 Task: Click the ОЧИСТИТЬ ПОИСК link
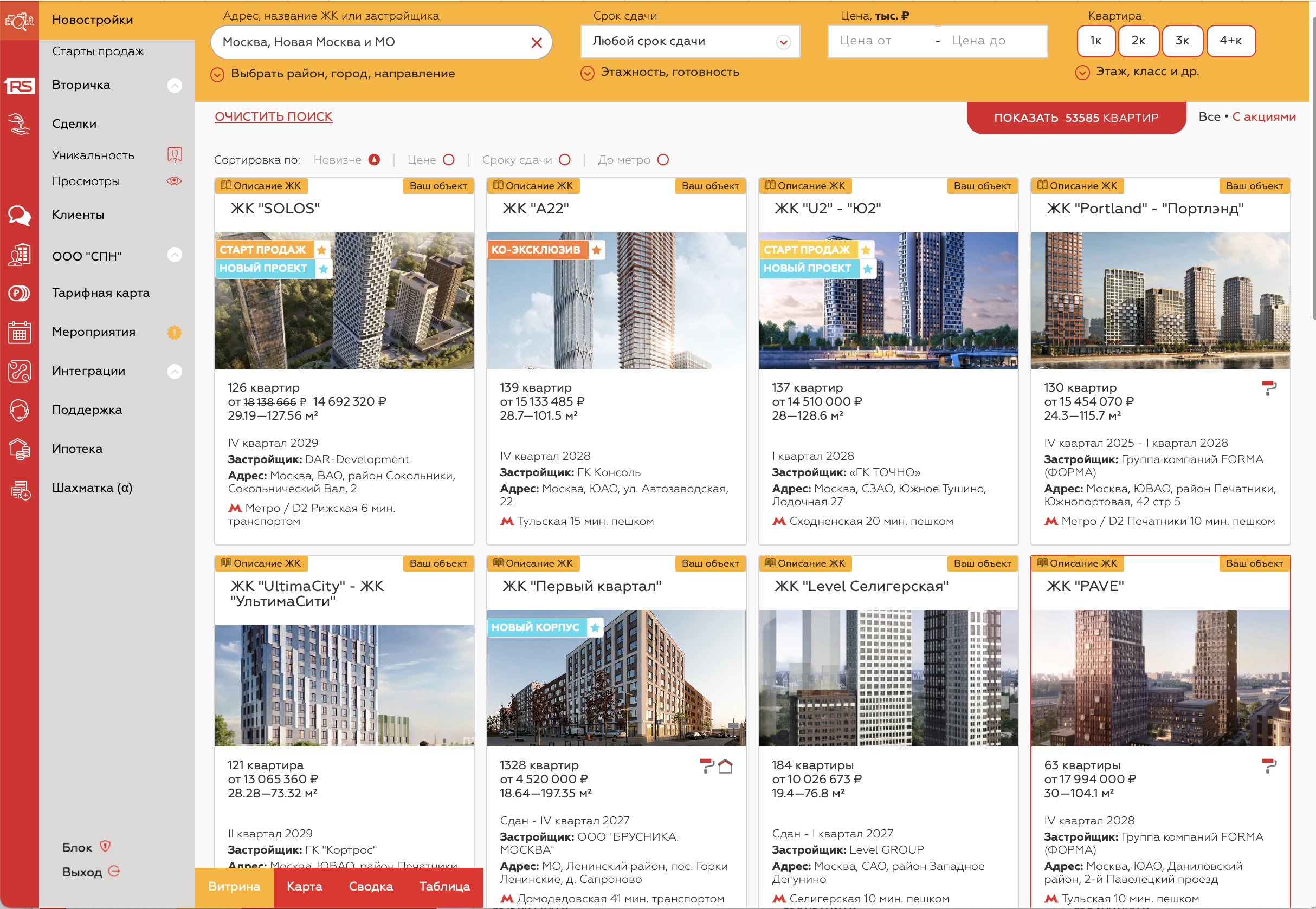pos(274,117)
